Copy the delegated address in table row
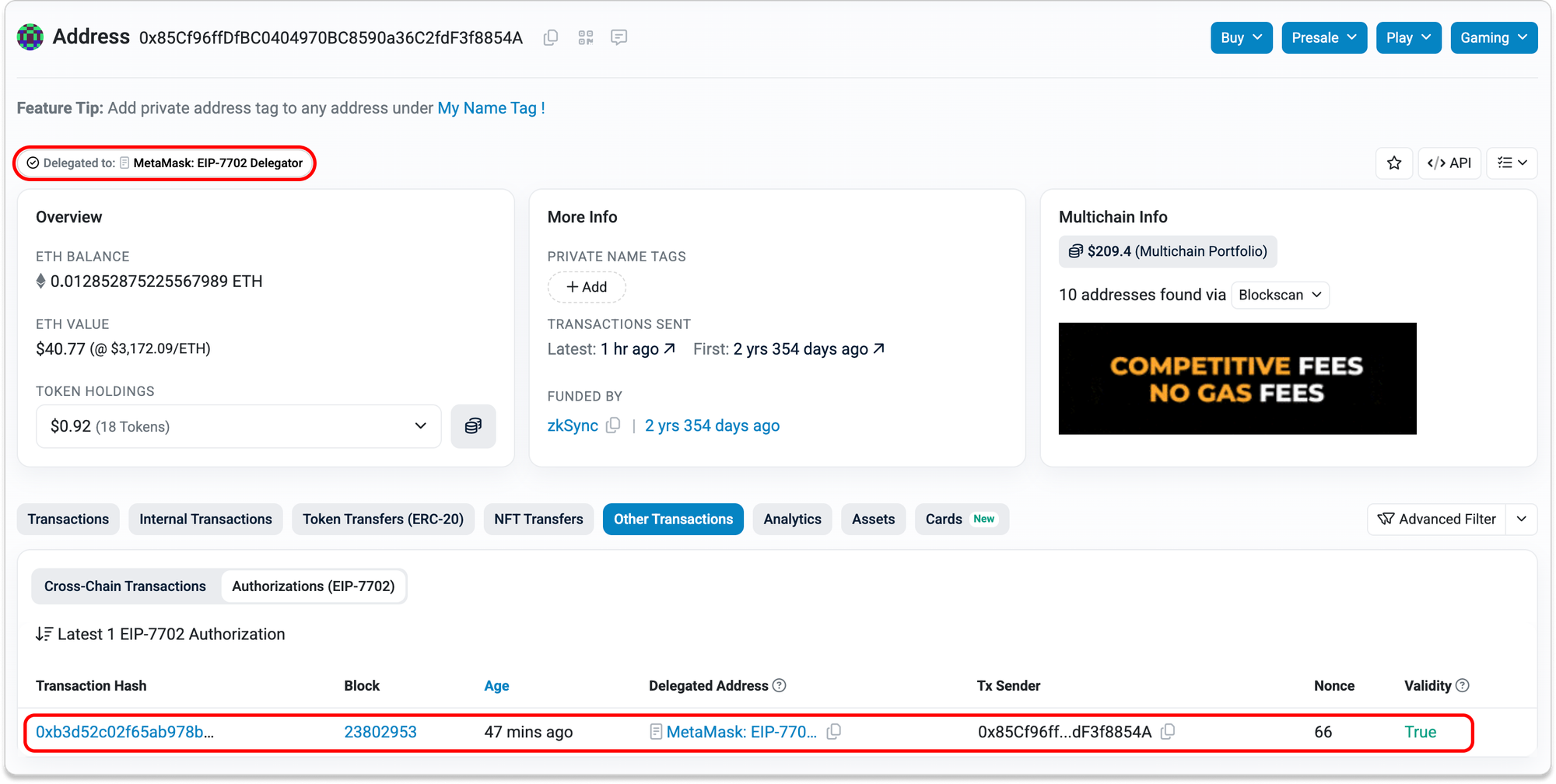Viewport: 1556px width, 784px height. click(x=834, y=732)
